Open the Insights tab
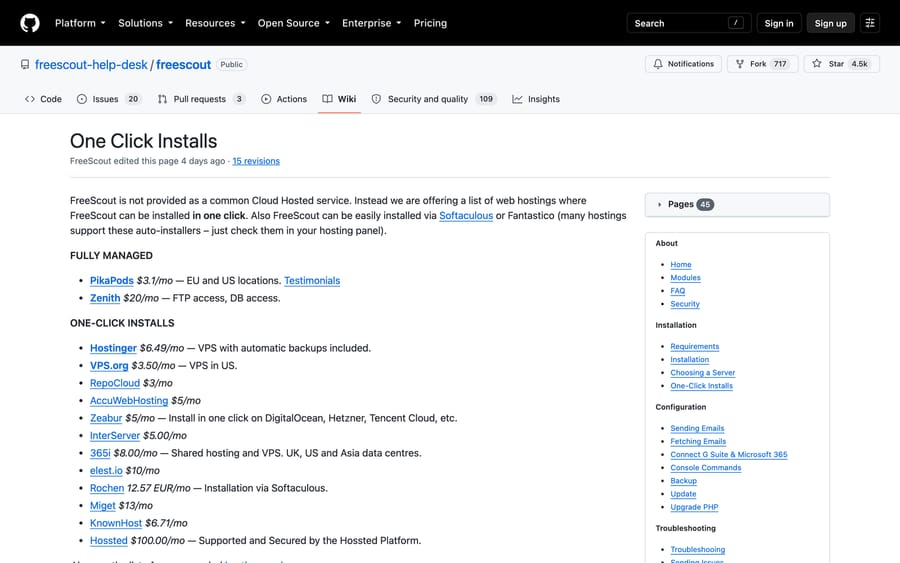 coord(536,99)
